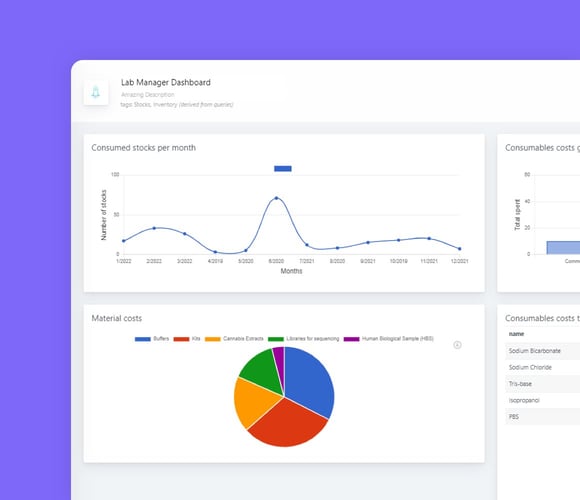Toggle the Kits legend entry

(x=187, y=339)
